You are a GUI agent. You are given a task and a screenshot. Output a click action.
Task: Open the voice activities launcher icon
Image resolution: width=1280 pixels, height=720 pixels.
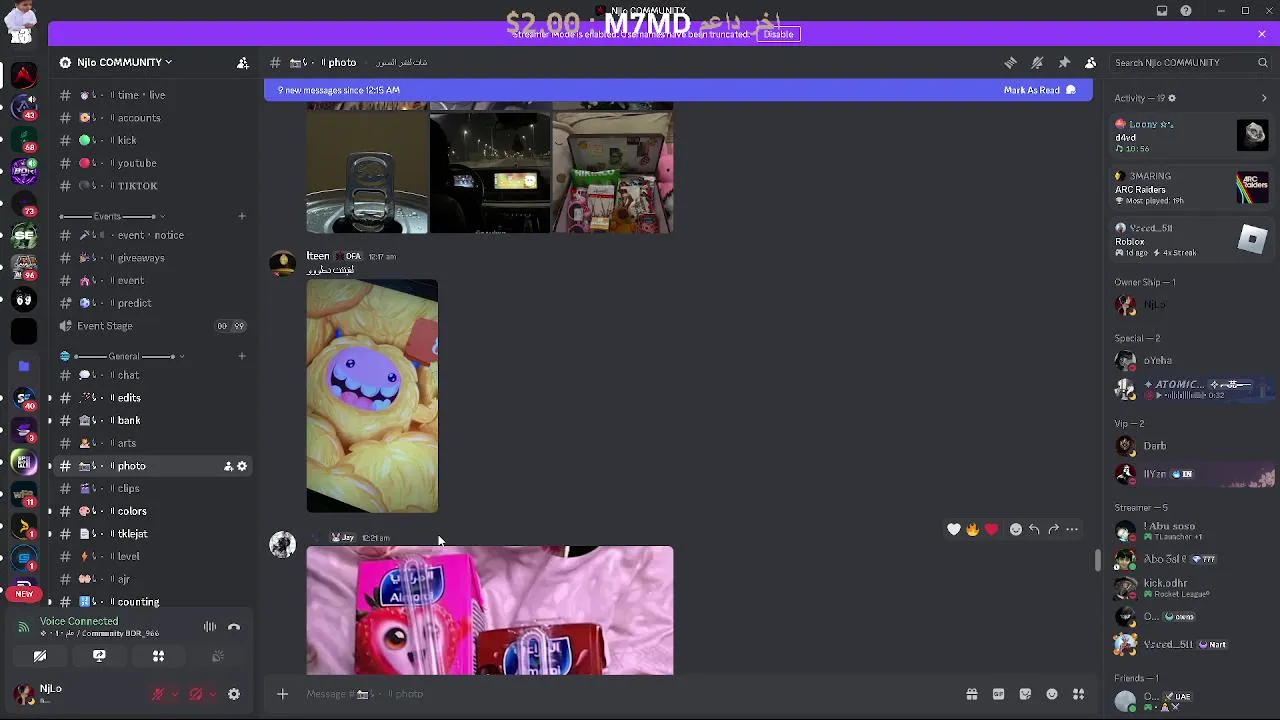click(158, 656)
